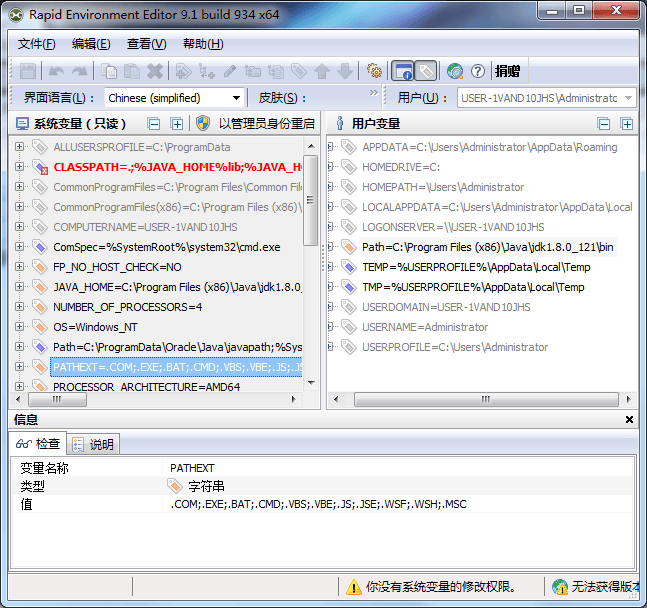The width and height of the screenshot is (647, 608).
Task: Click the user Path orange tag icon
Action: coord(349,247)
